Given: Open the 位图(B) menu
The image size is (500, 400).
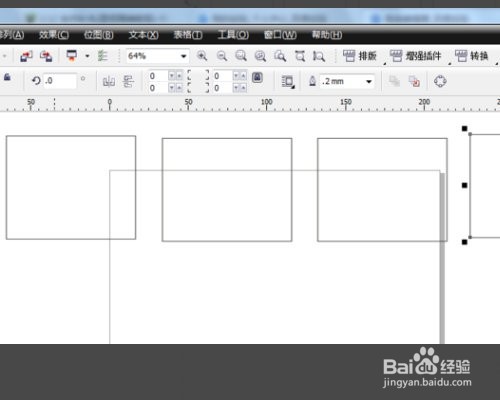Looking at the screenshot, I should (99, 35).
